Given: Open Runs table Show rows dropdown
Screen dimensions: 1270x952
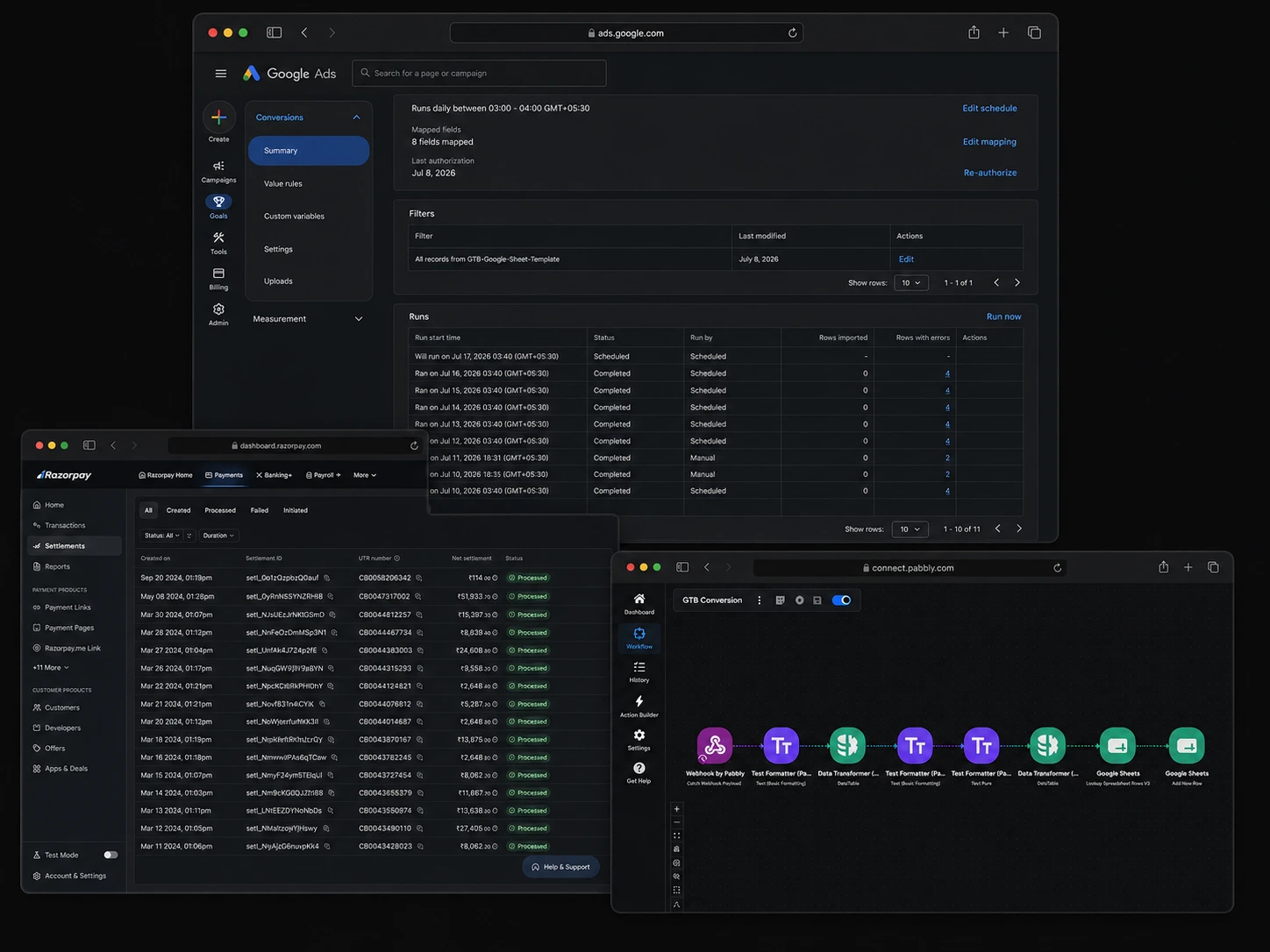Looking at the screenshot, I should [x=910, y=529].
